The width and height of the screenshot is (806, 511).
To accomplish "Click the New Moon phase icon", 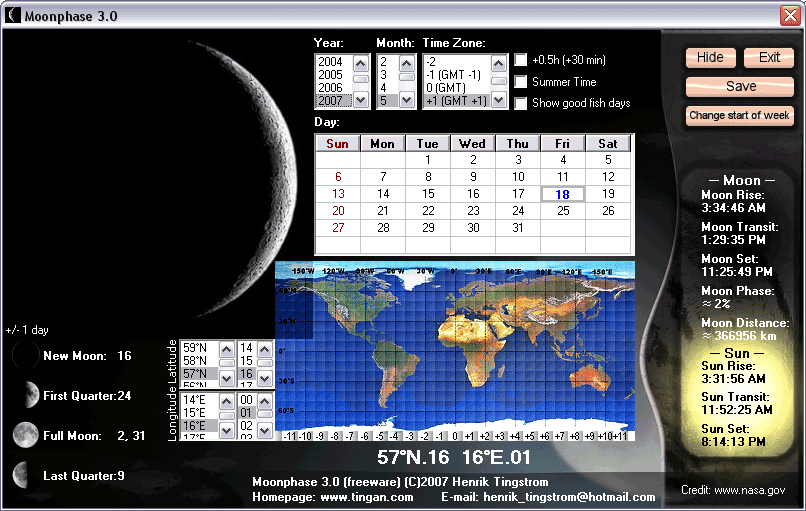I will [25, 356].
